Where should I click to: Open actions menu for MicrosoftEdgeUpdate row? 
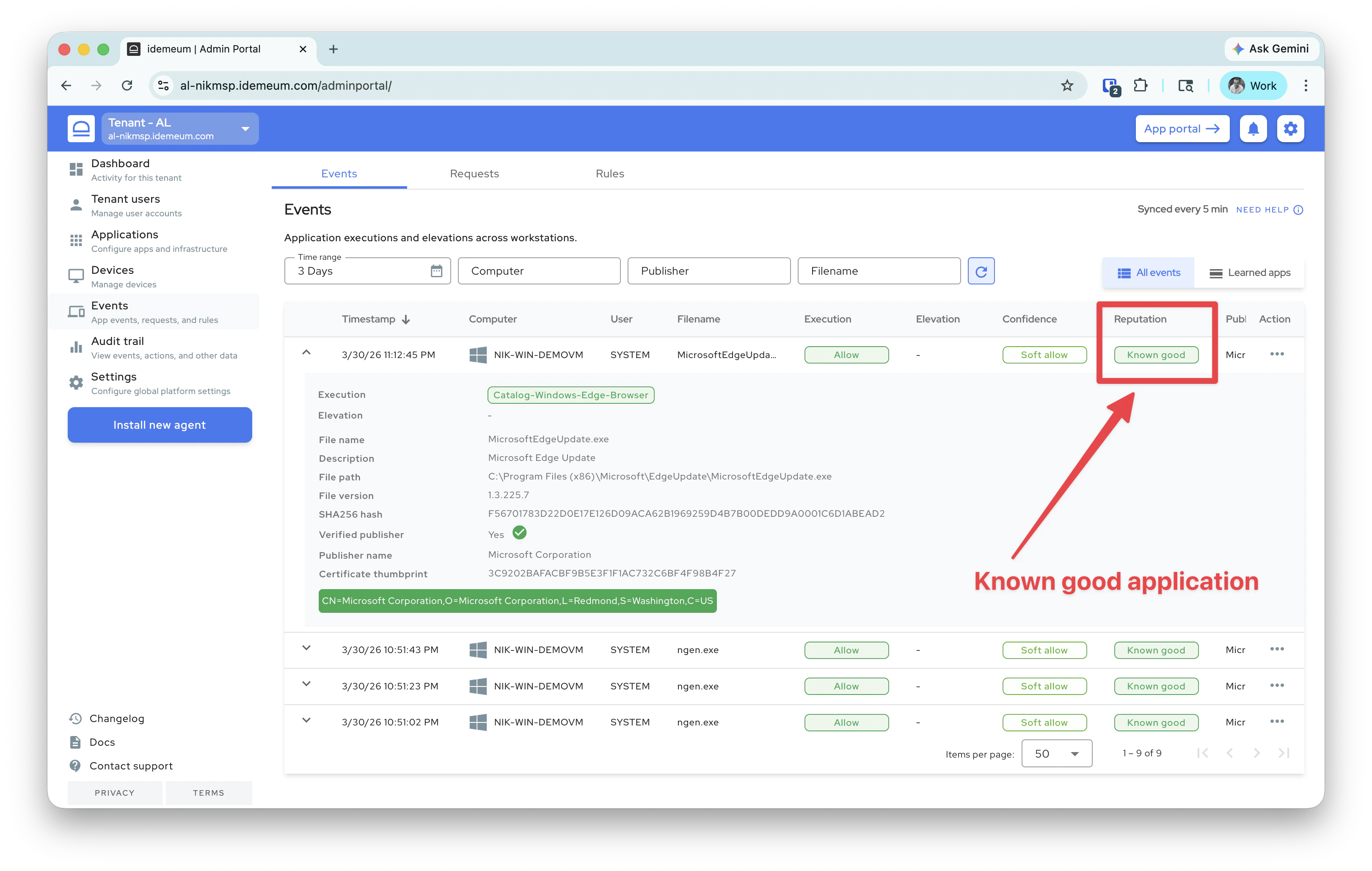[1277, 354]
